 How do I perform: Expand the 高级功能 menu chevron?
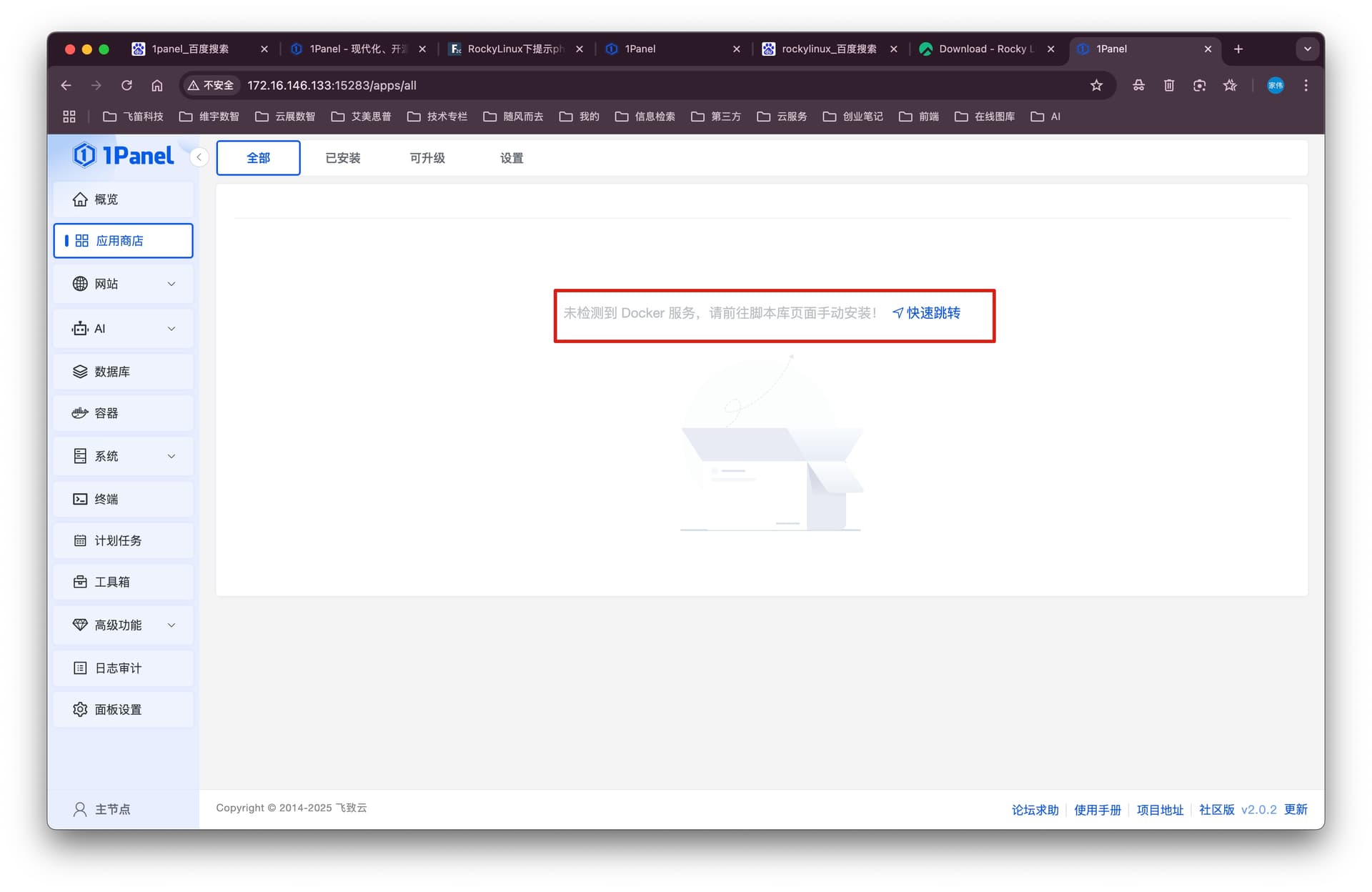[x=171, y=625]
